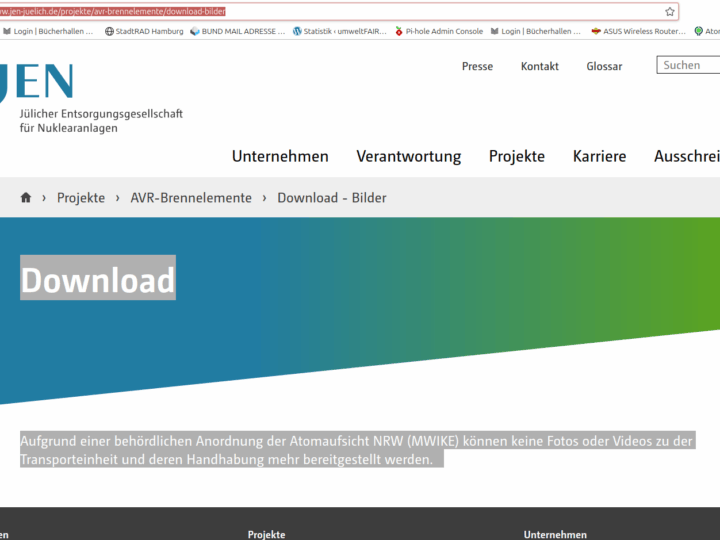
Task: Click the Download page heading
Action: (x=98, y=279)
